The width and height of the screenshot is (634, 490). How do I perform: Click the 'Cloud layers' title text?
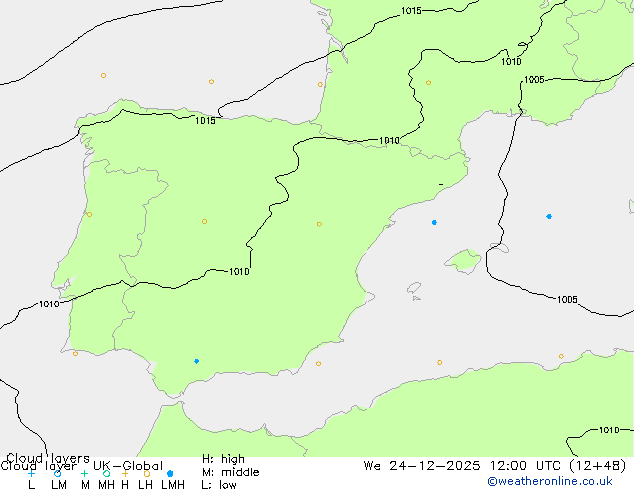click(x=48, y=458)
